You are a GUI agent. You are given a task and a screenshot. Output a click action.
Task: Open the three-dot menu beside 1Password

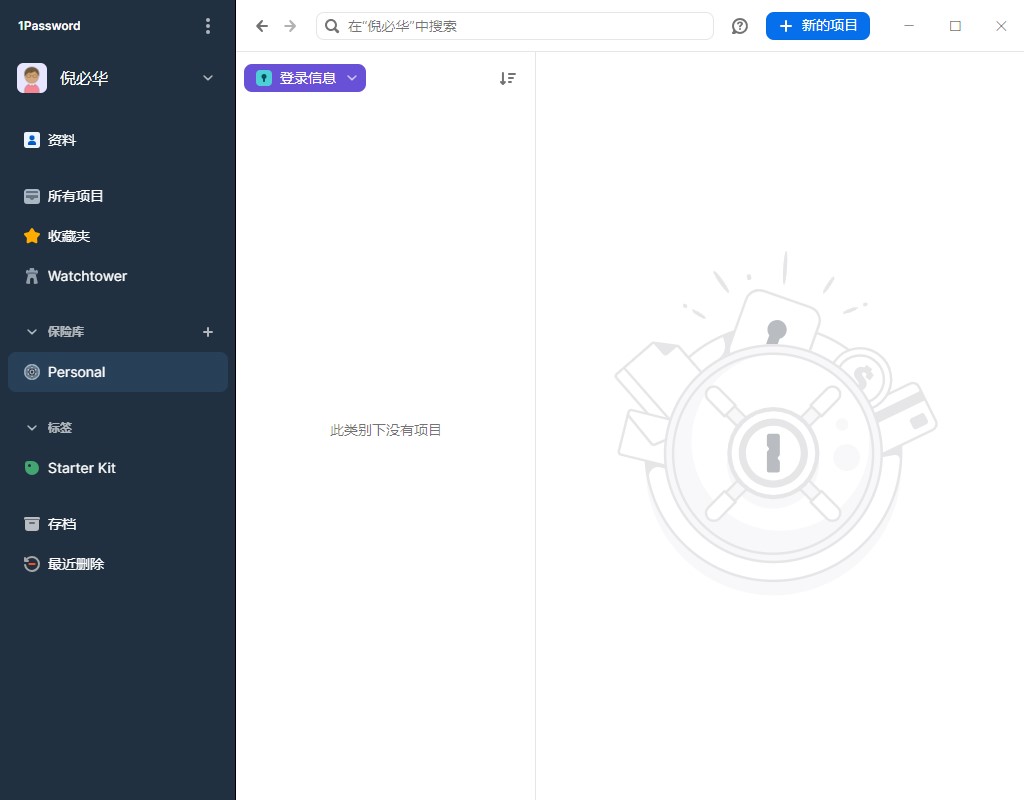pos(208,26)
